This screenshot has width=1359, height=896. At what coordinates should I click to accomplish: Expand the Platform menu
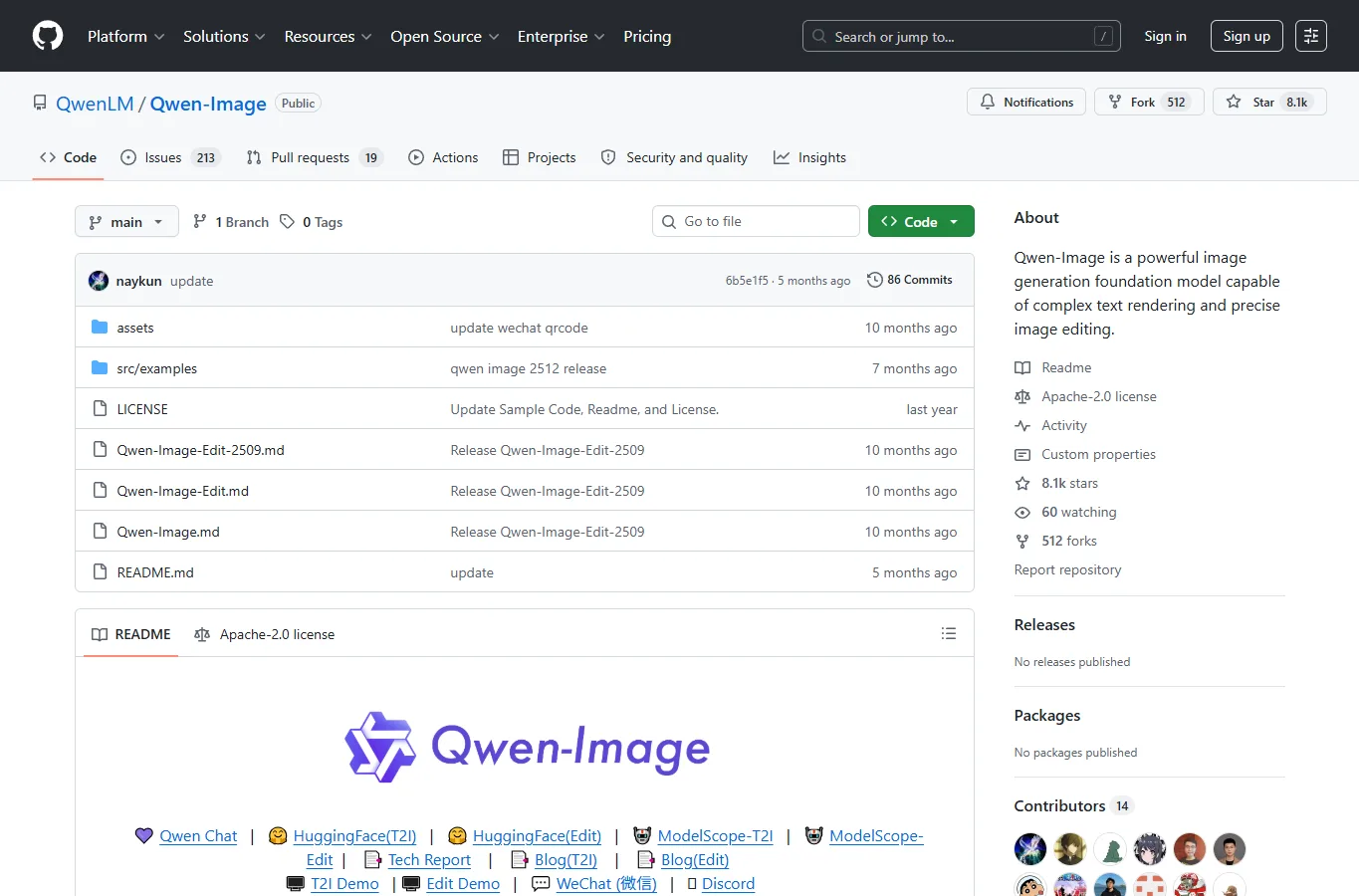[x=126, y=36]
